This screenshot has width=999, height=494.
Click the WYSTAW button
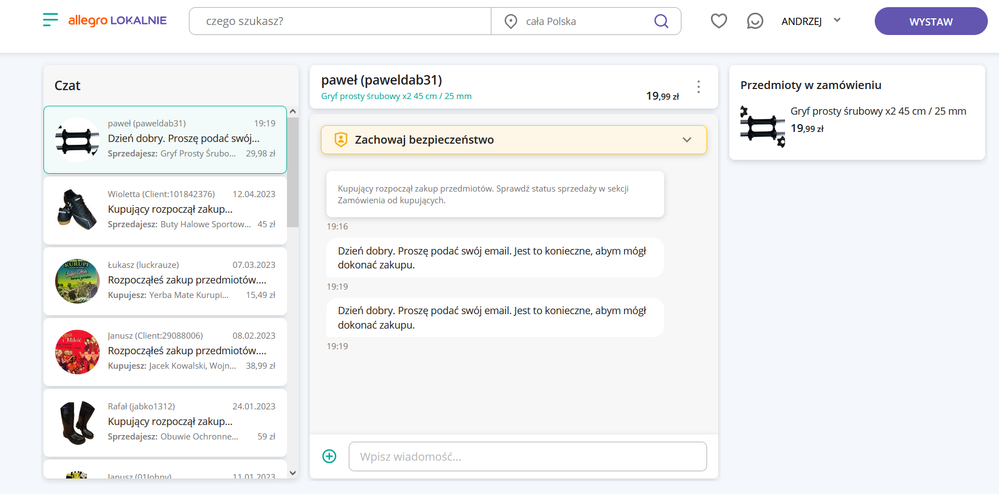pyautogui.click(x=930, y=21)
